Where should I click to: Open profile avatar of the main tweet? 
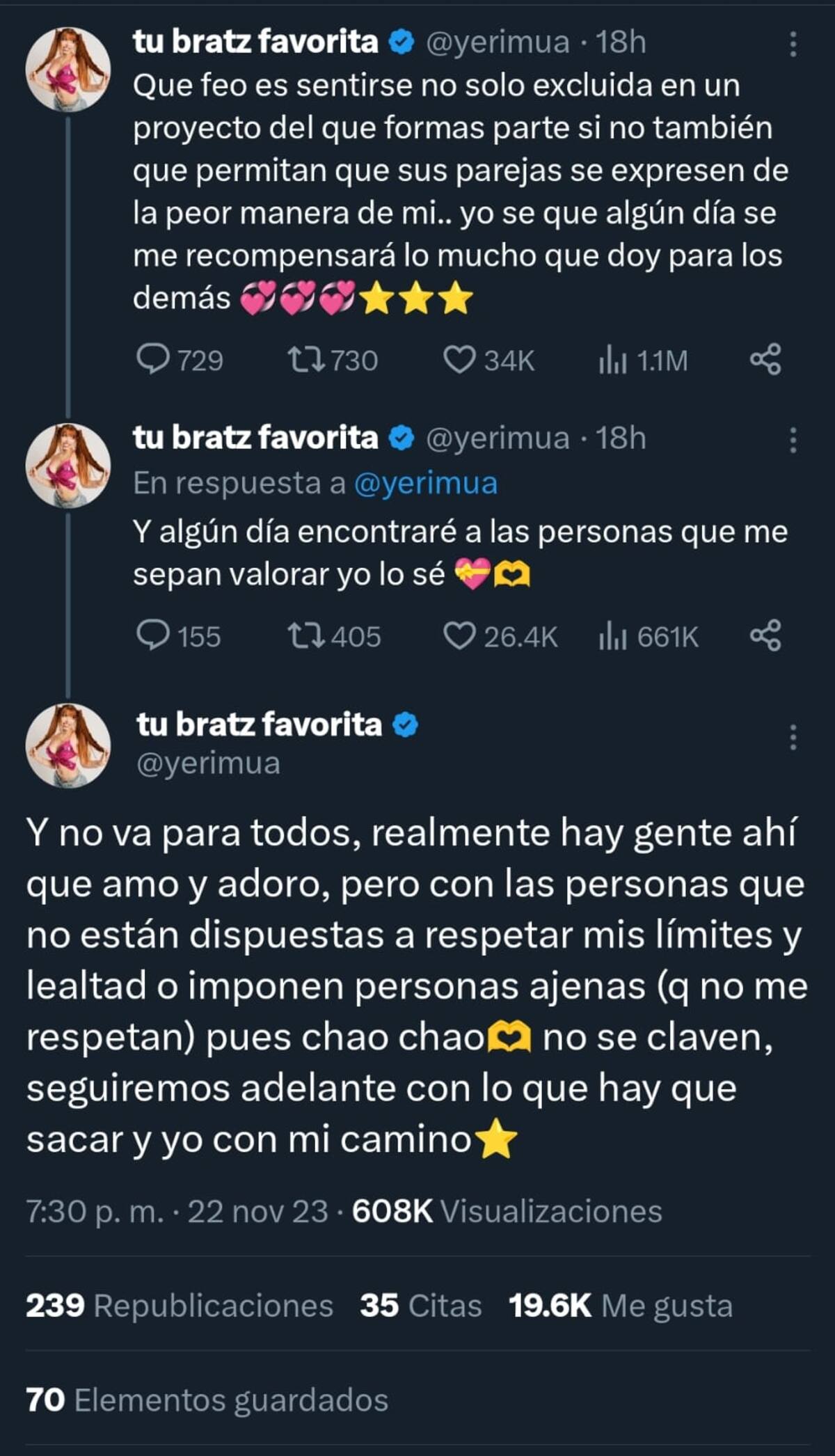click(68, 745)
